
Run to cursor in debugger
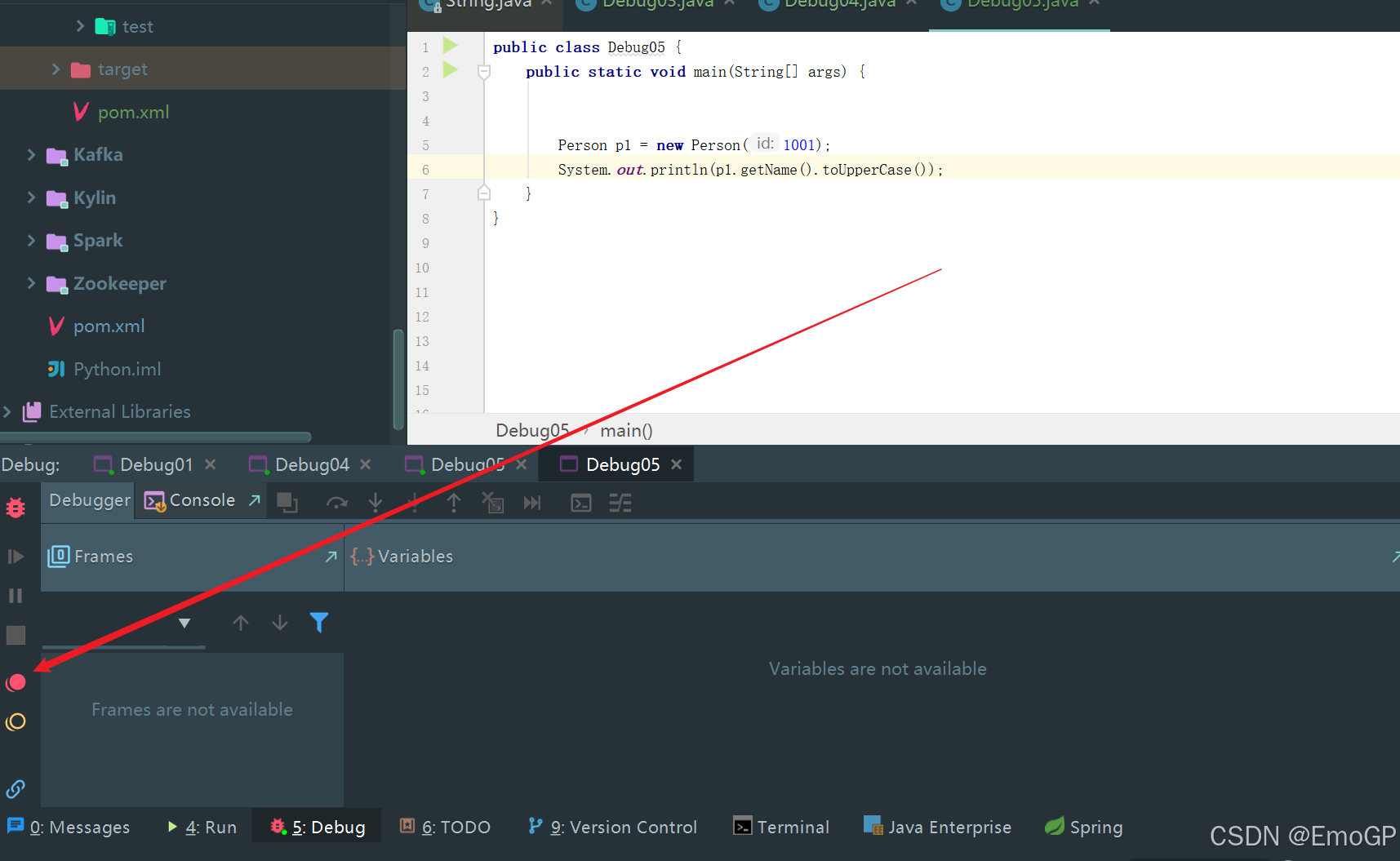(532, 503)
